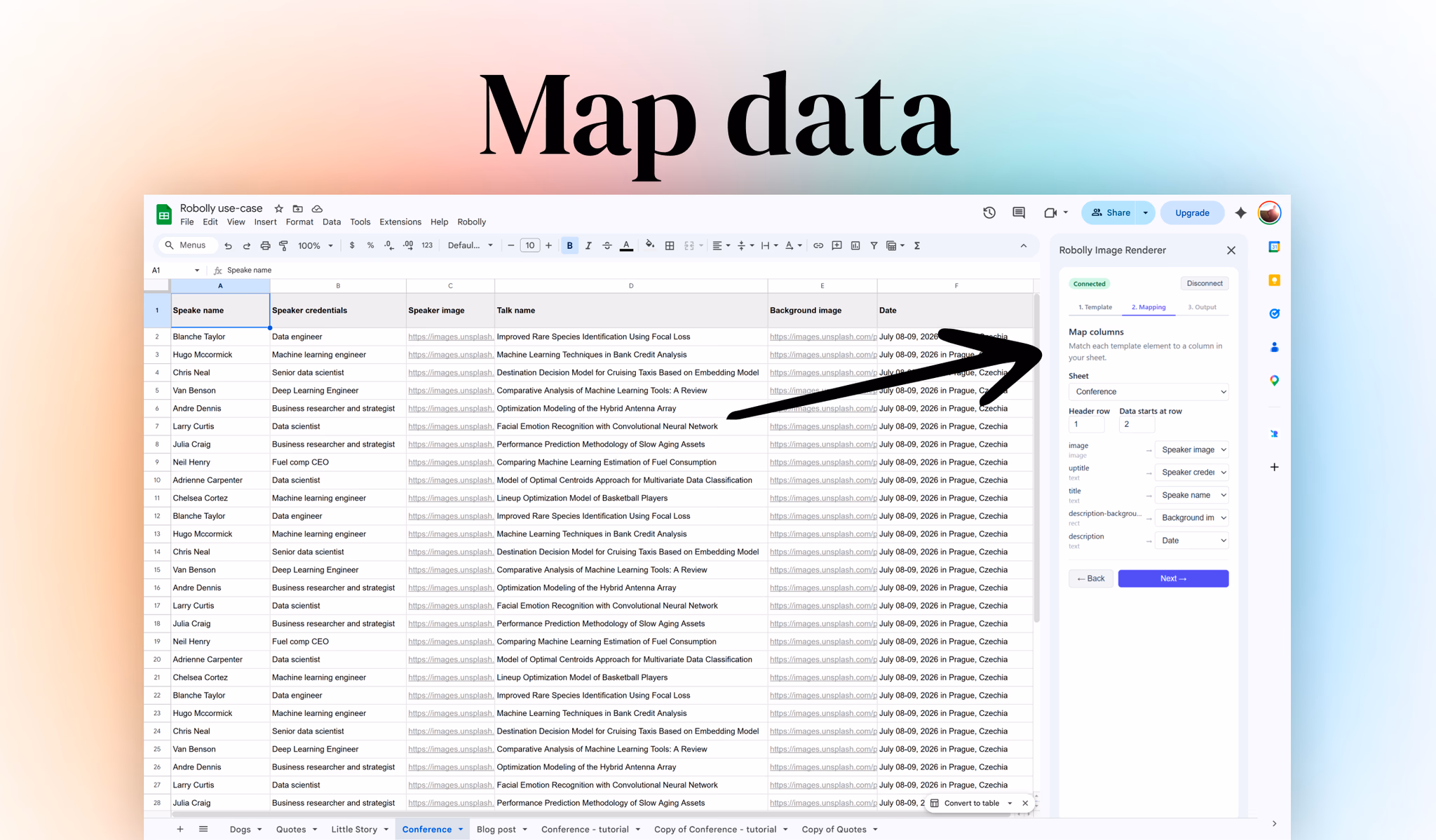This screenshot has height=840, width=1436.
Task: Switch to the Blog post sheet tab
Action: click(496, 829)
